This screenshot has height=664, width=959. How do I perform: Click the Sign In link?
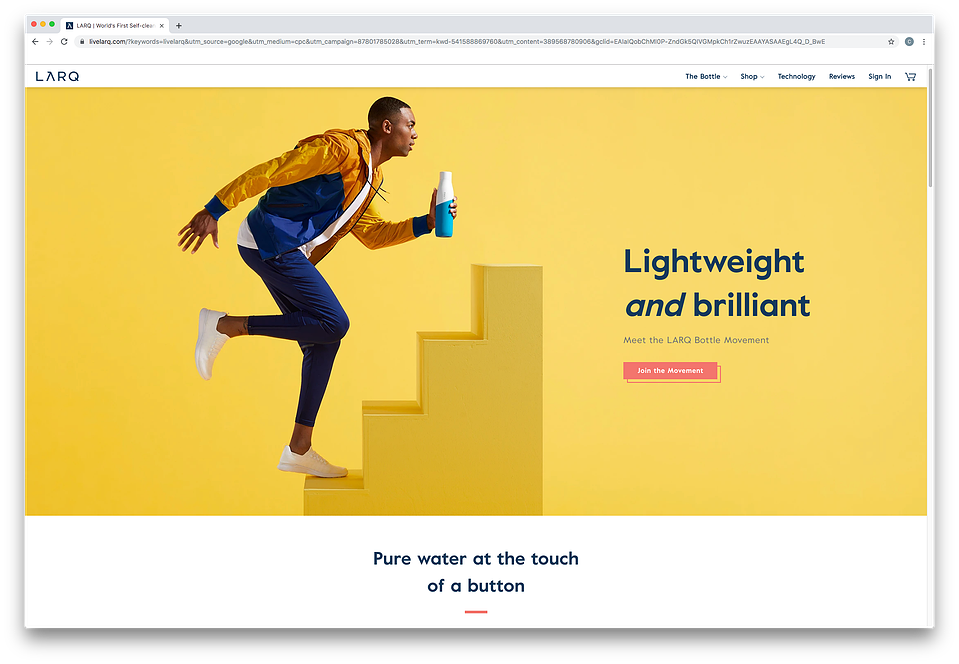pyautogui.click(x=879, y=76)
